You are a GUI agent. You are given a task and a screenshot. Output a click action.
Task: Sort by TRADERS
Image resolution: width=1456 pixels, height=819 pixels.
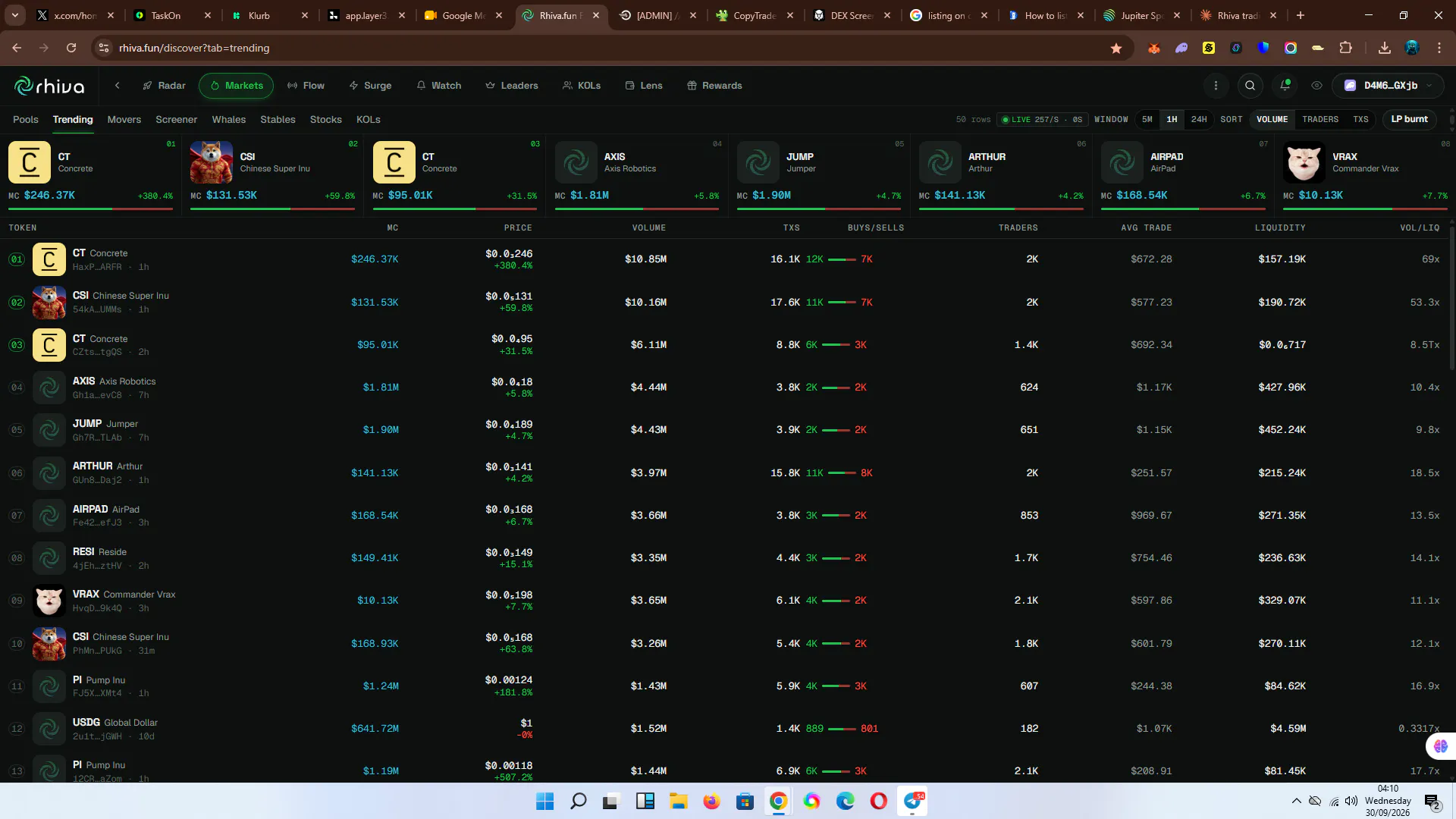(x=1320, y=120)
